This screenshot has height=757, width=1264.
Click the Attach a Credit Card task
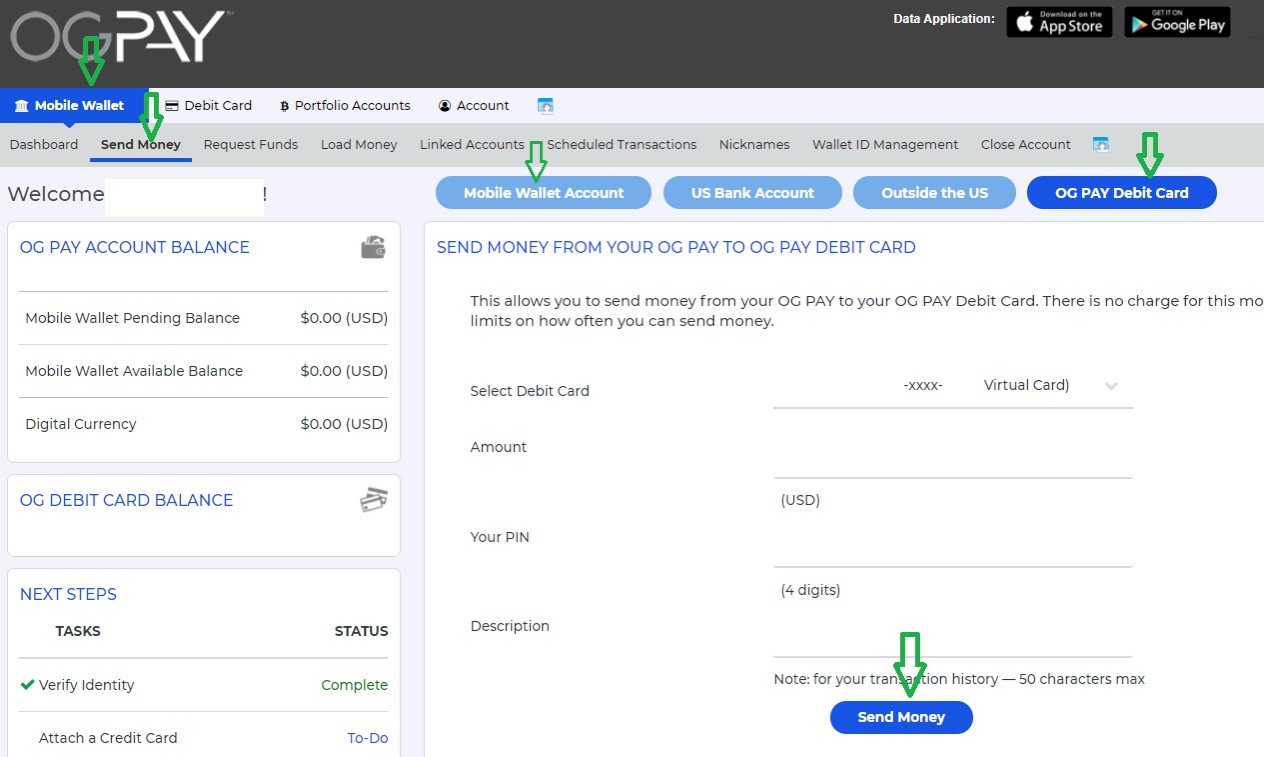coord(108,738)
